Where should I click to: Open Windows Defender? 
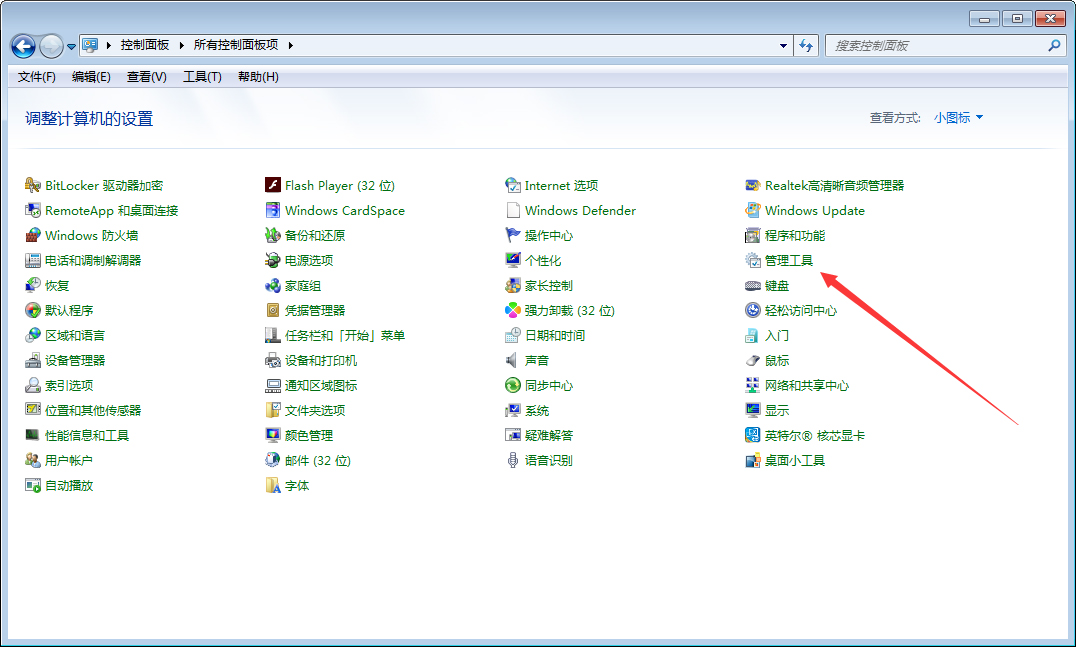[x=579, y=210]
